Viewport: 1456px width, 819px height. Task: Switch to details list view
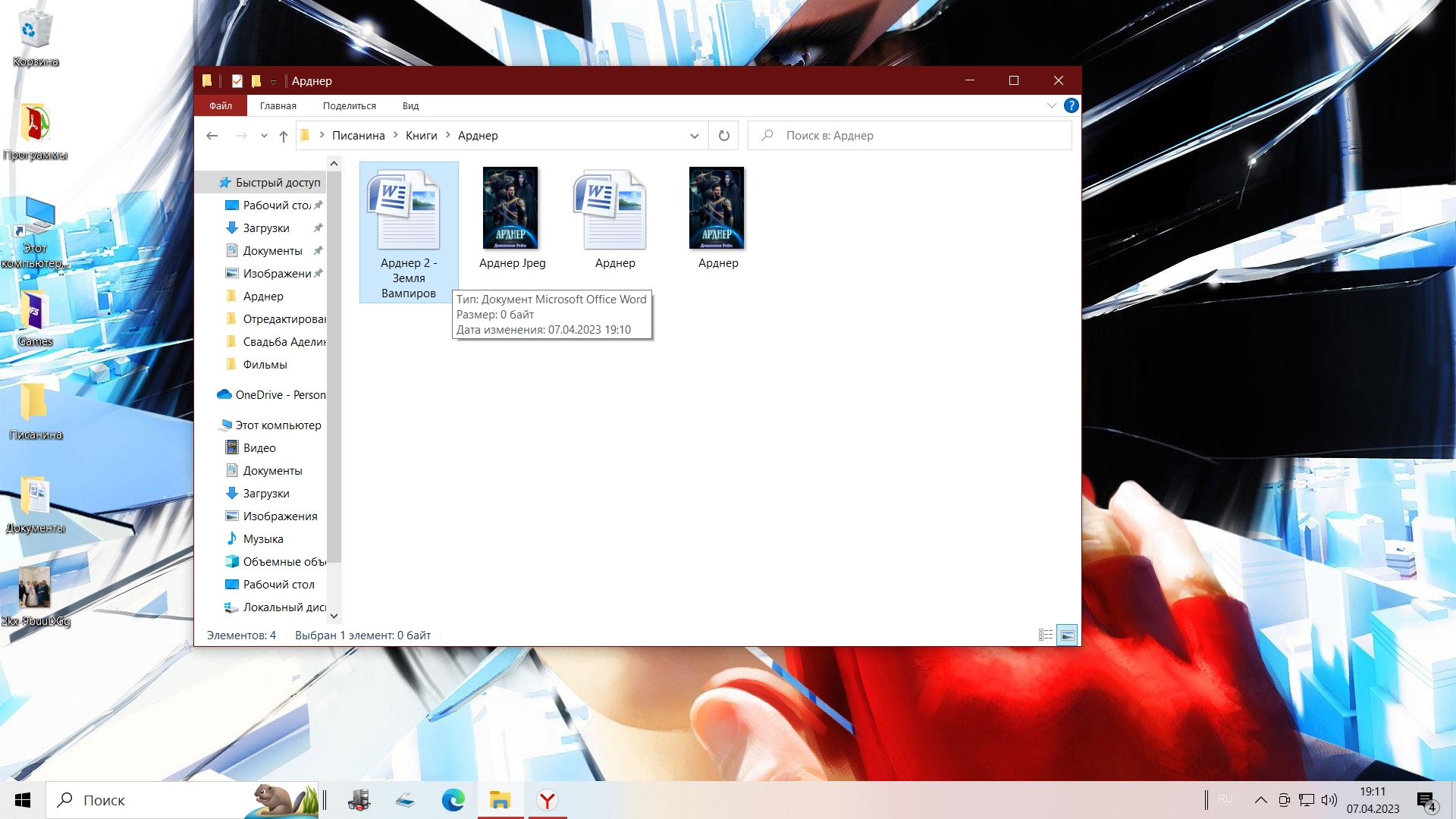[1046, 635]
